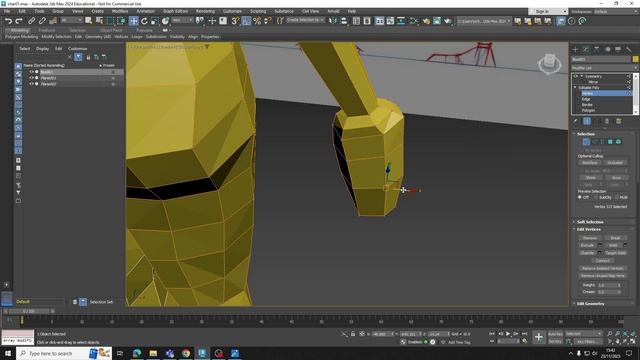
Task: Open the Modifier List dropdown
Action: click(604, 68)
